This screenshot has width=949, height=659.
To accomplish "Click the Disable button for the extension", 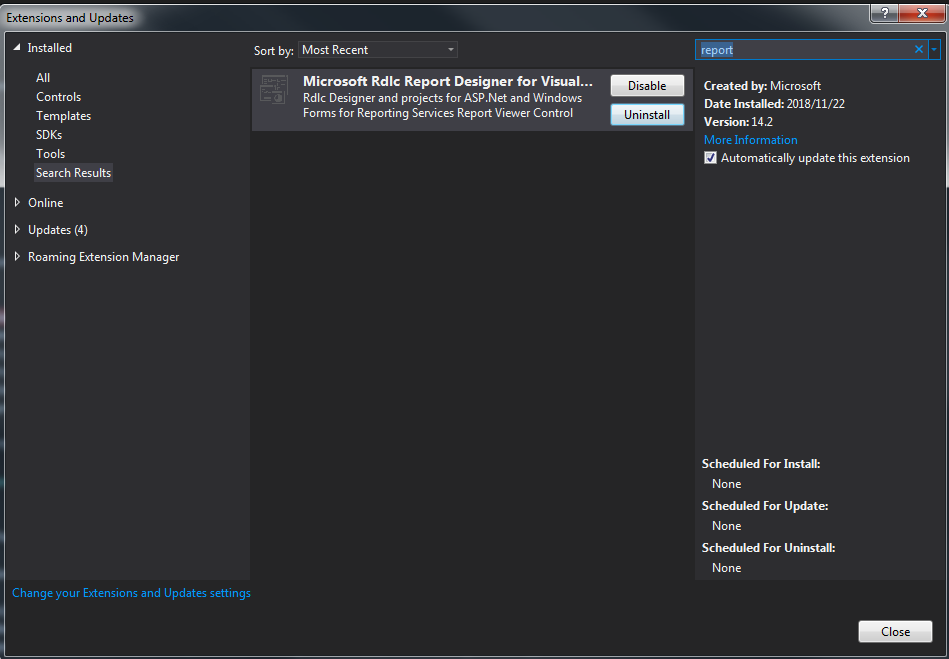I will [646, 85].
